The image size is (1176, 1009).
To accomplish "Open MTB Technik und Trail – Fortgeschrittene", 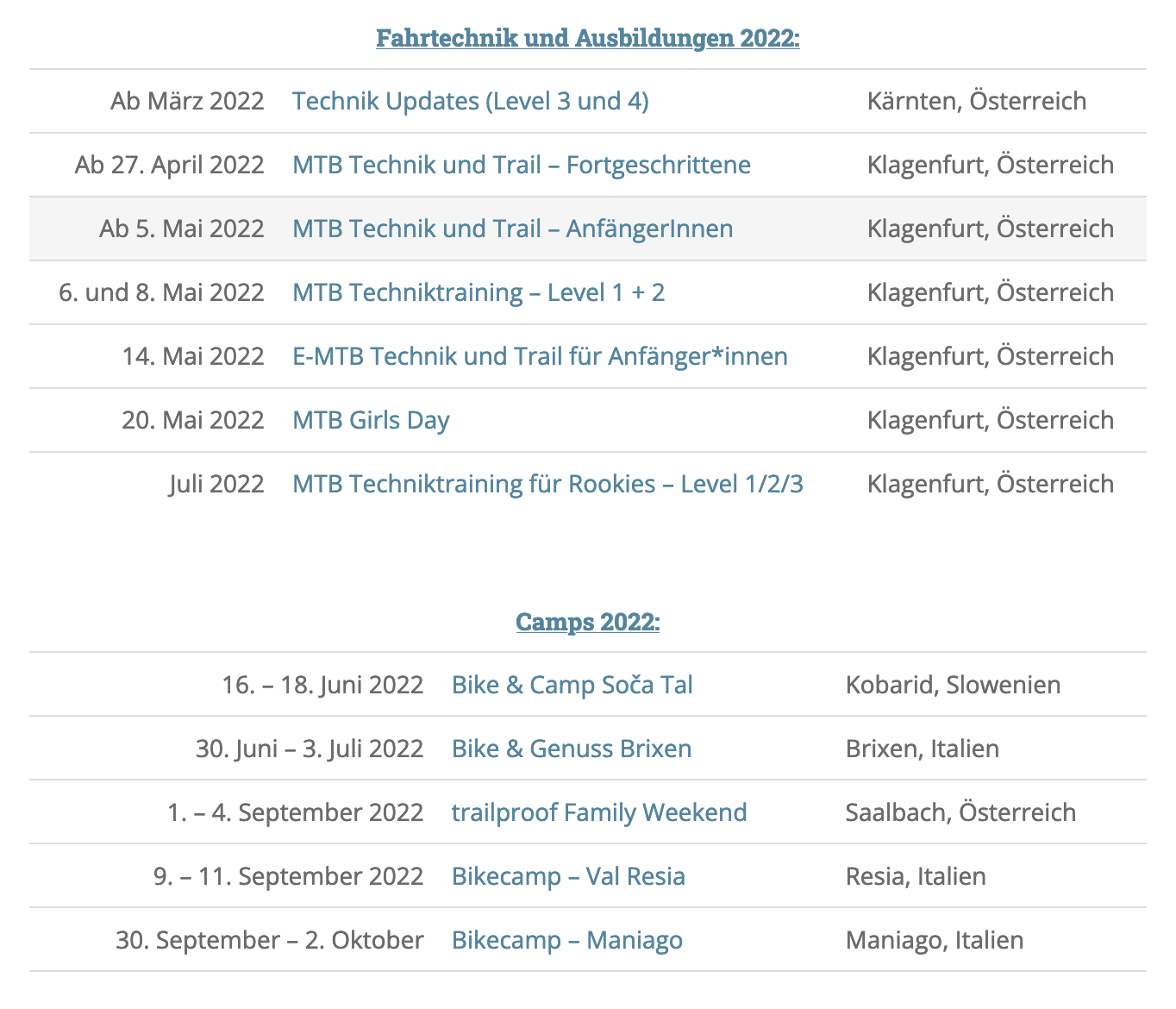I will click(522, 165).
